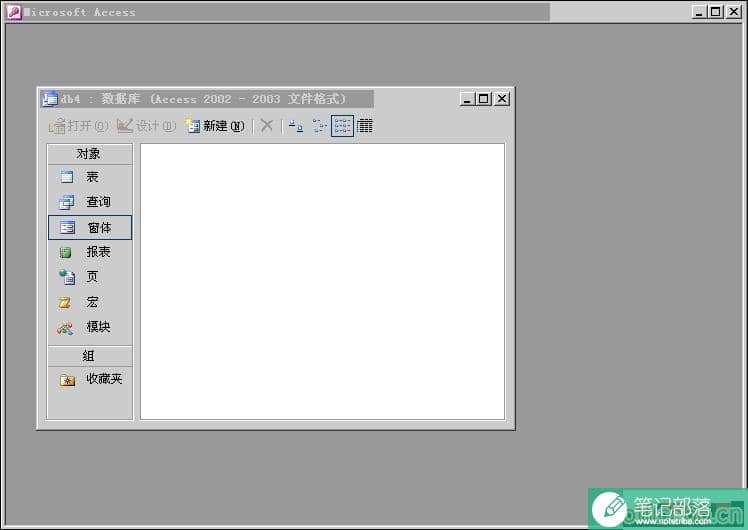
Task: Switch to large icons view
Action: pyautogui.click(x=296, y=126)
